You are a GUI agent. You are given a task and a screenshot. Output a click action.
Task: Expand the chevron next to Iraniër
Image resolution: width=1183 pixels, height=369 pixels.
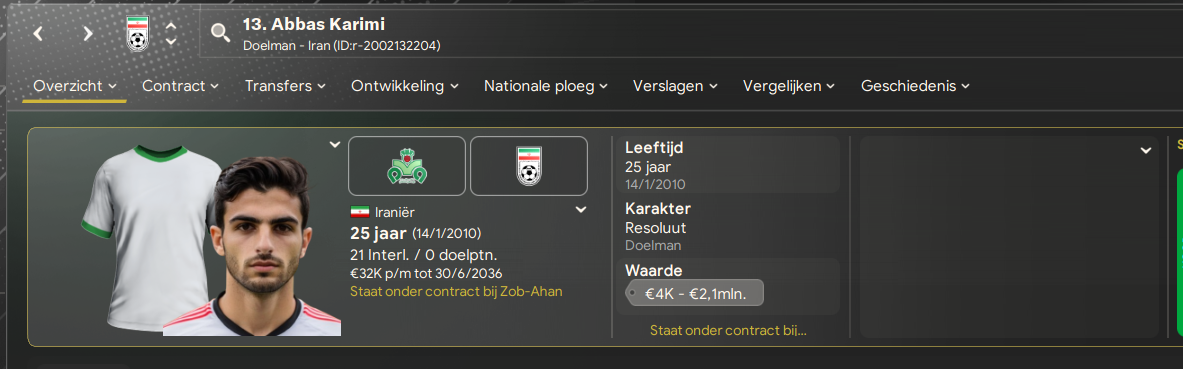pos(580,210)
